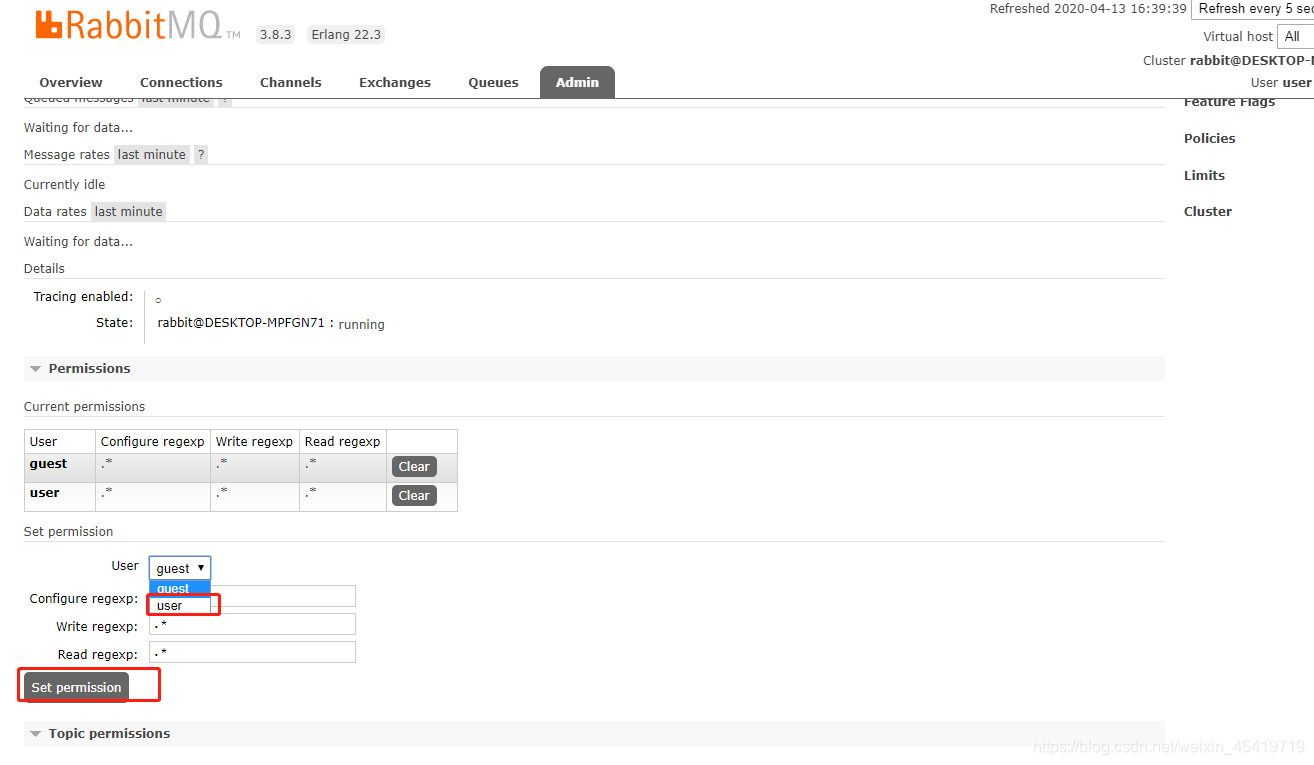Open the Channels tab
1314x765 pixels.
pos(291,82)
